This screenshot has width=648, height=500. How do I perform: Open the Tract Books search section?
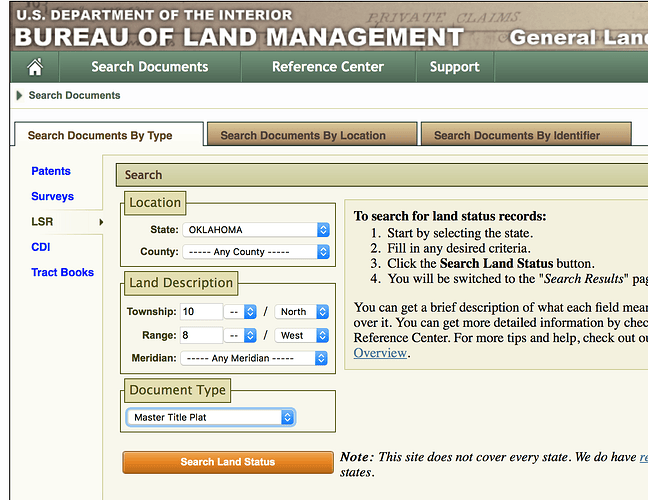(x=62, y=272)
